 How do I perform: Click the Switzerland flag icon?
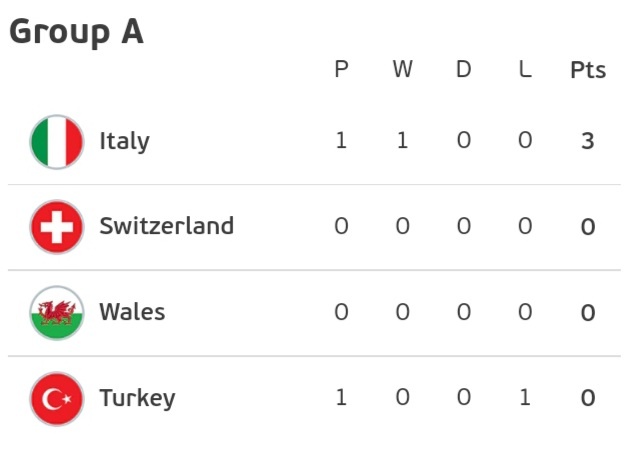pos(57,227)
